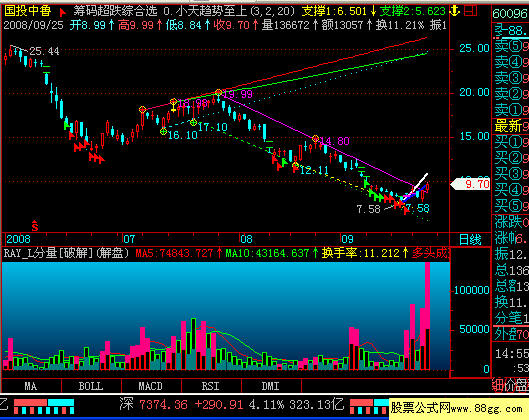Click the 2008 year label on time axis
The height and width of the screenshot is (420, 529).
click(18, 239)
